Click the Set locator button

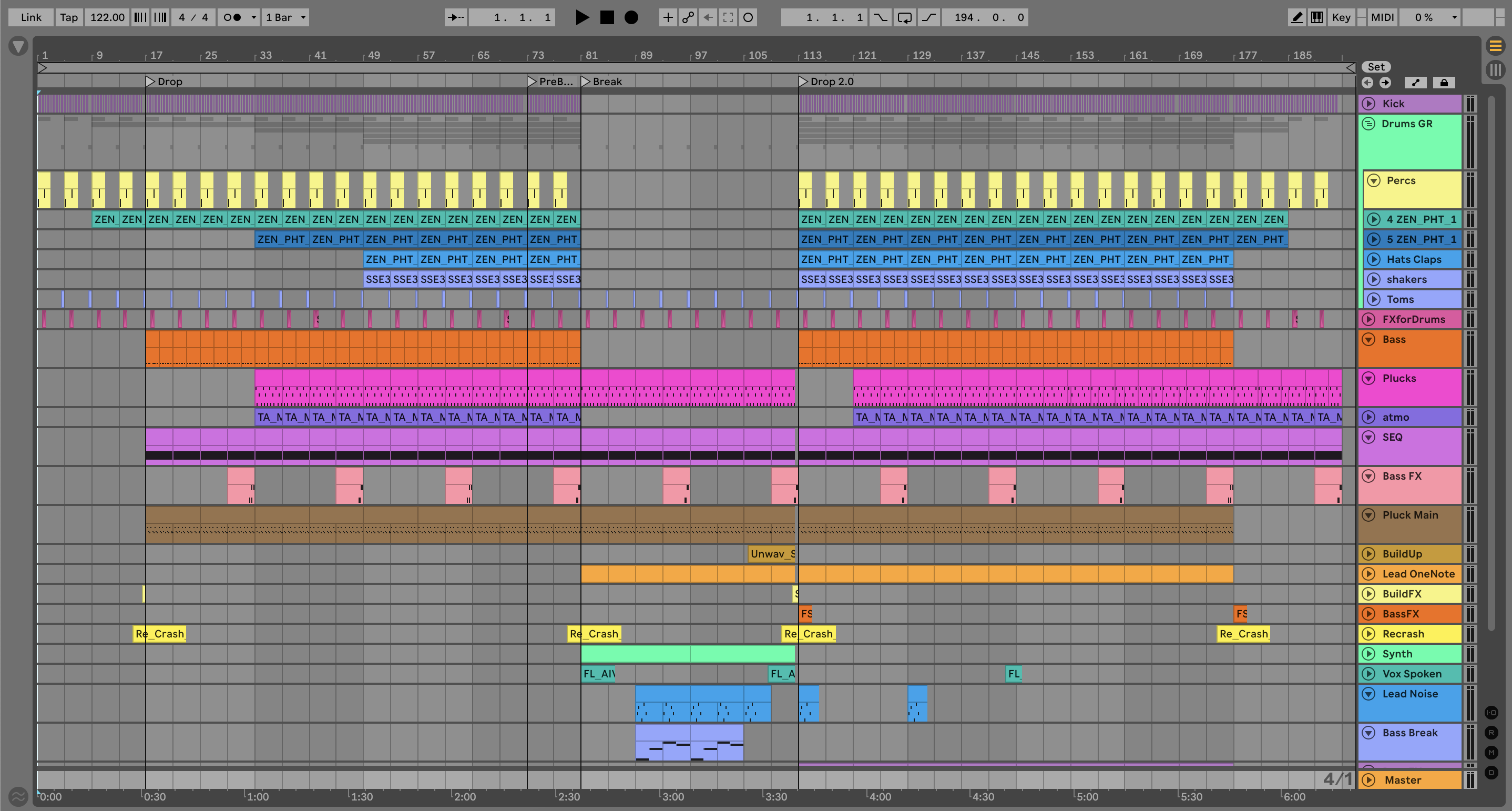[1376, 67]
